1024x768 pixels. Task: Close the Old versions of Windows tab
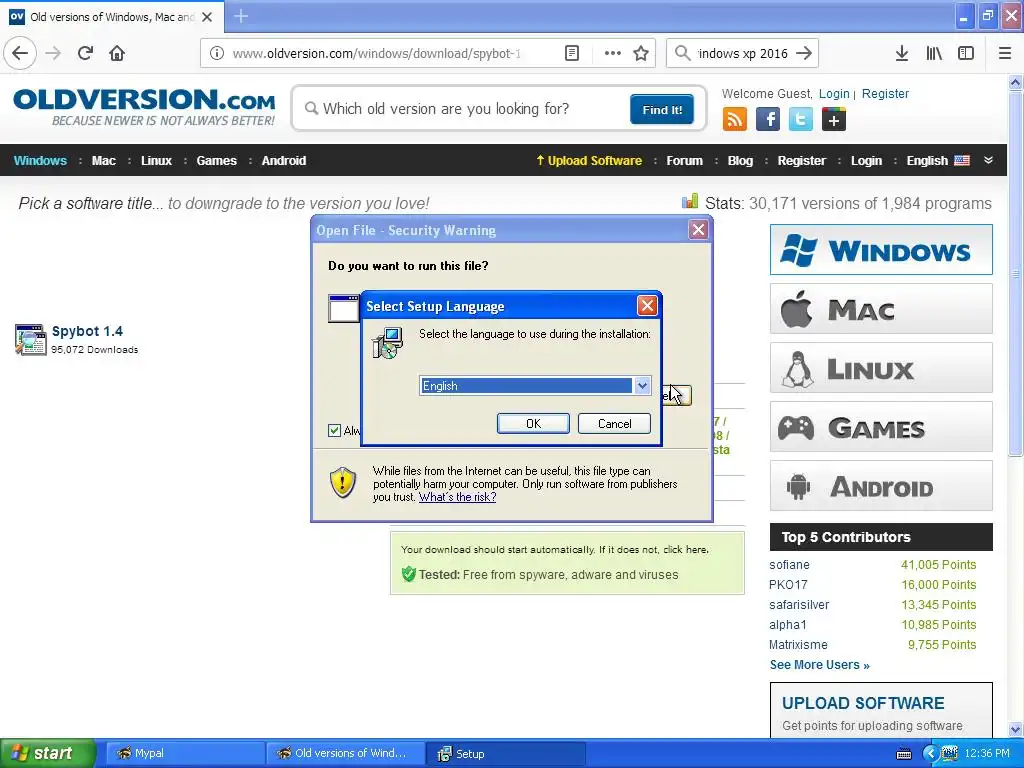[x=207, y=17]
